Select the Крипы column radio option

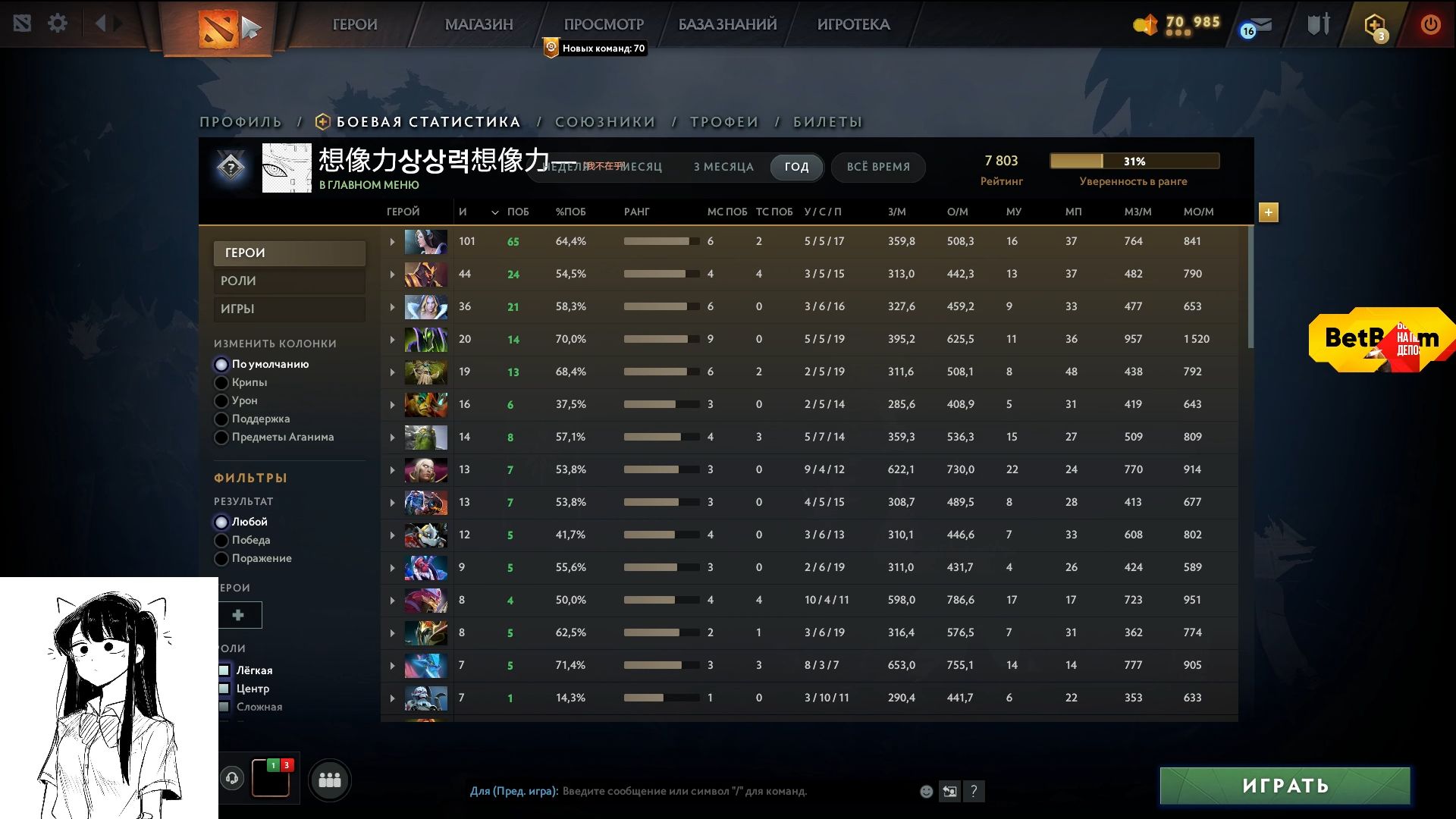coord(221,383)
